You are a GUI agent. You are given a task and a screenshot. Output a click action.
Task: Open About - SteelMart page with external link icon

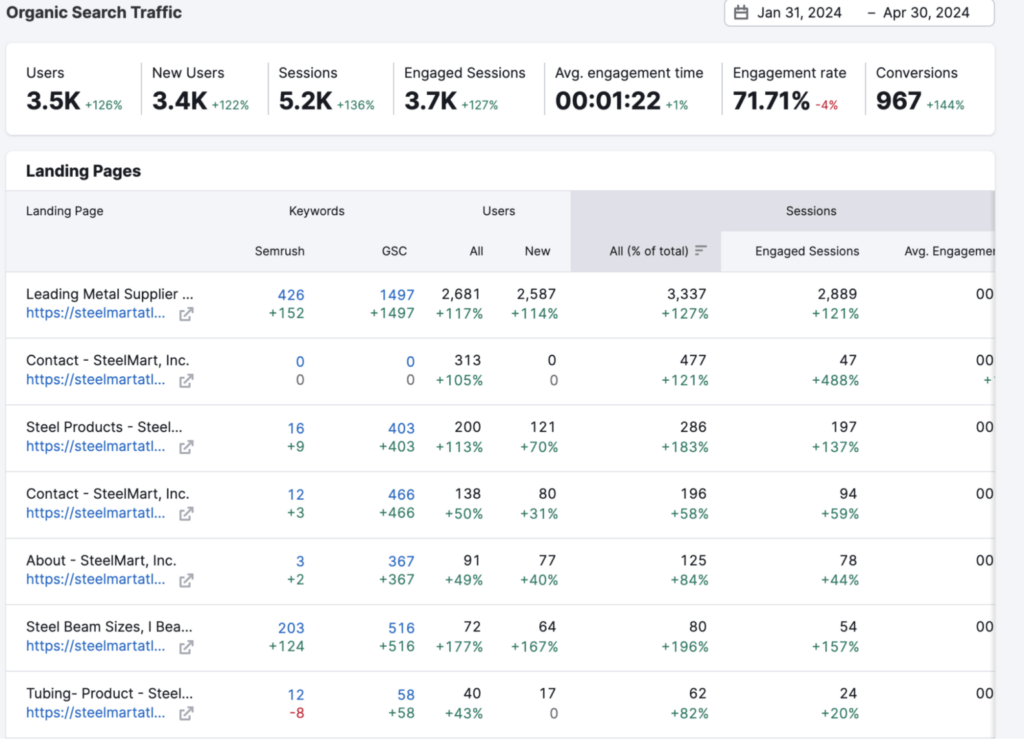tap(186, 580)
